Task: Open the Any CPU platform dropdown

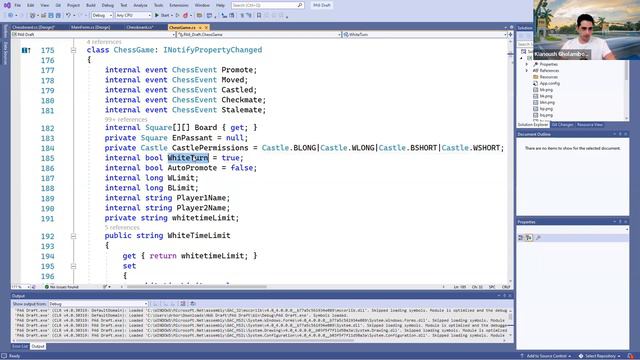Action: (x=133, y=16)
